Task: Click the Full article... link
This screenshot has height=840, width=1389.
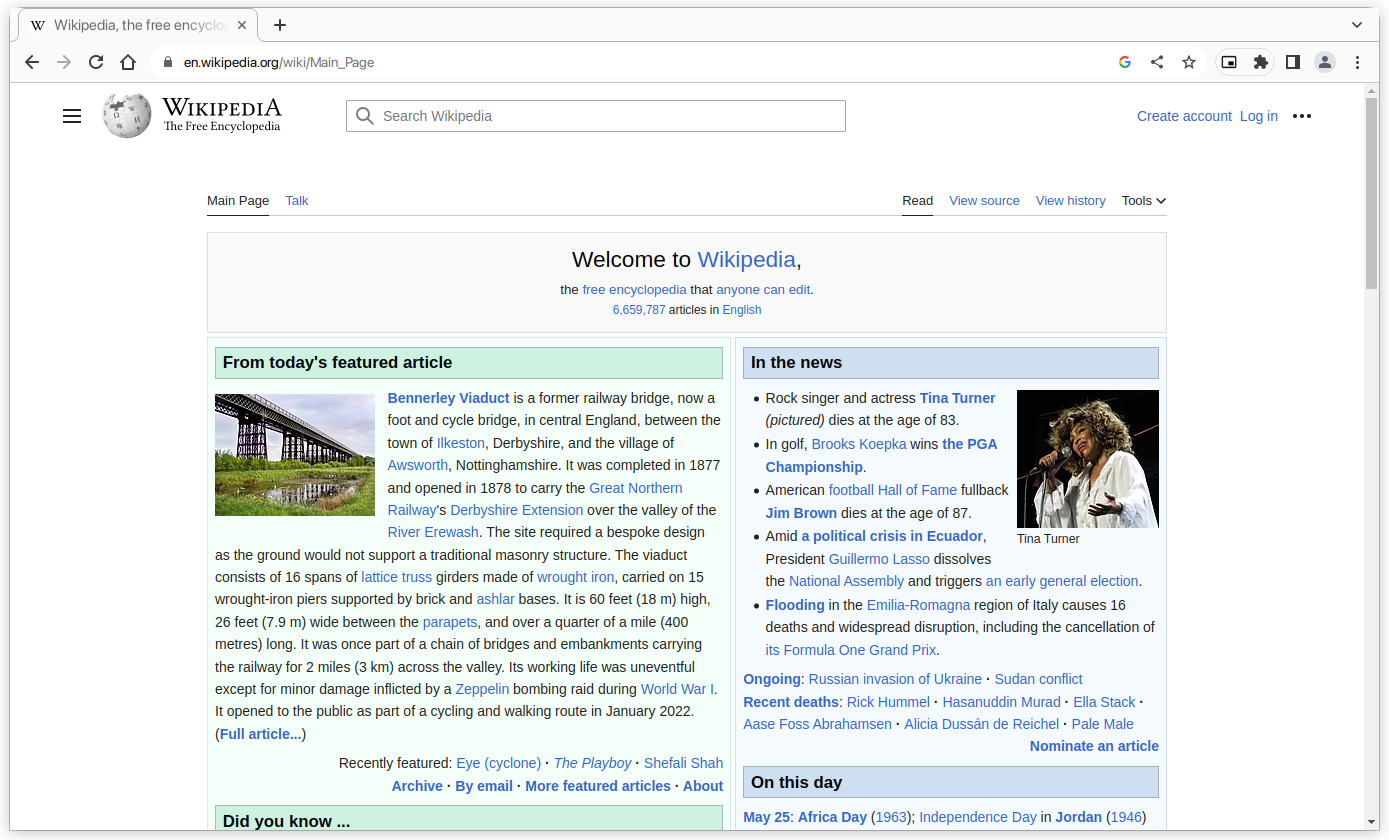Action: (261, 734)
